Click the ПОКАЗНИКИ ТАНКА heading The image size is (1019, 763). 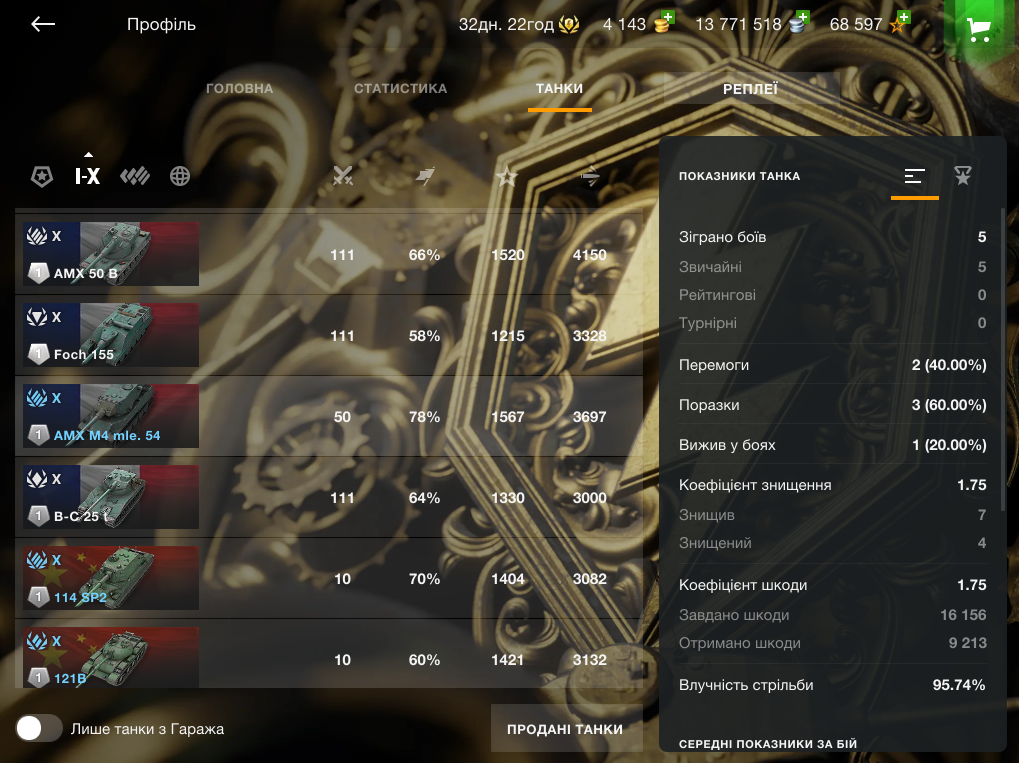coord(740,176)
